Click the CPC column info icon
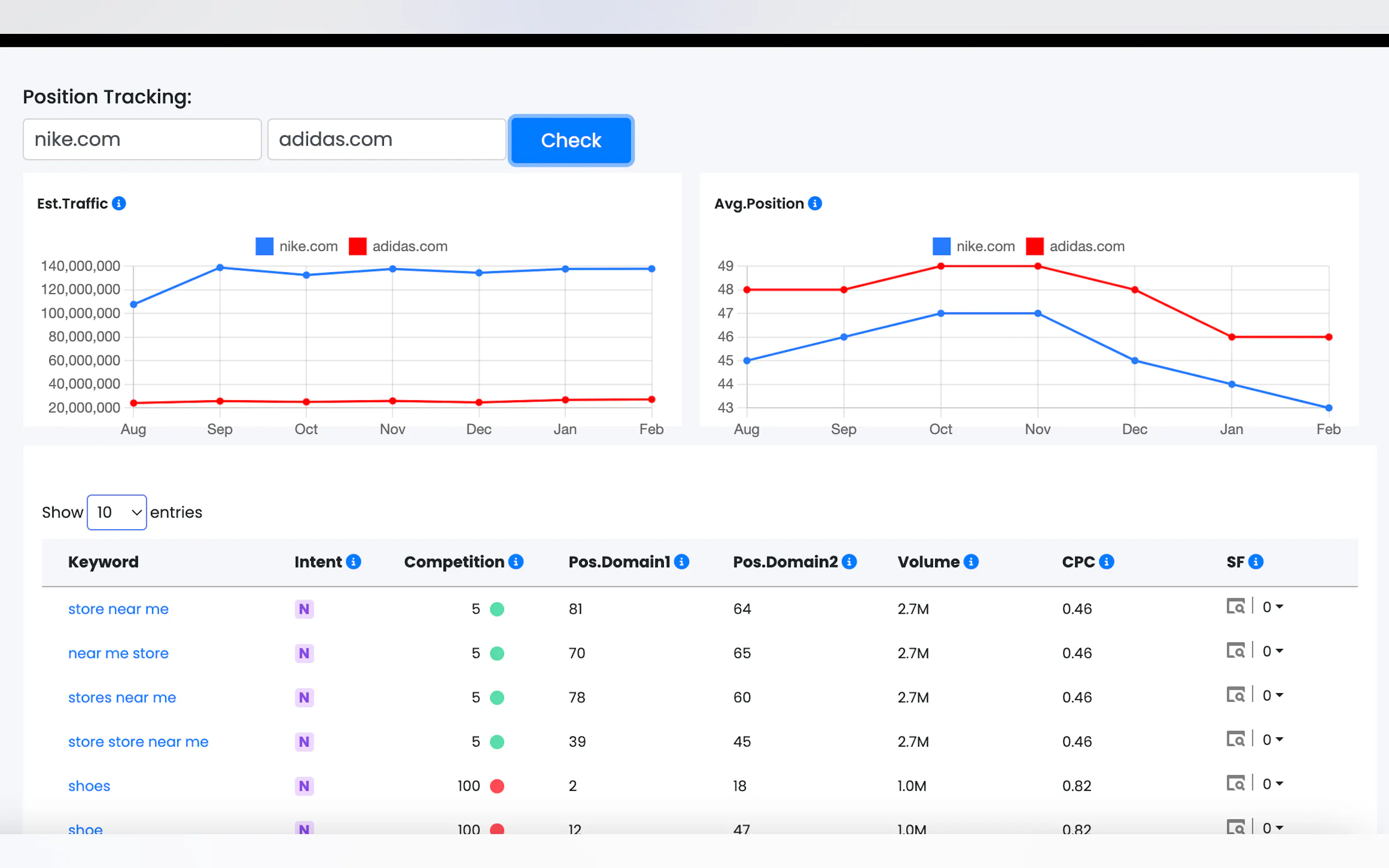1389x868 pixels. coord(1106,561)
